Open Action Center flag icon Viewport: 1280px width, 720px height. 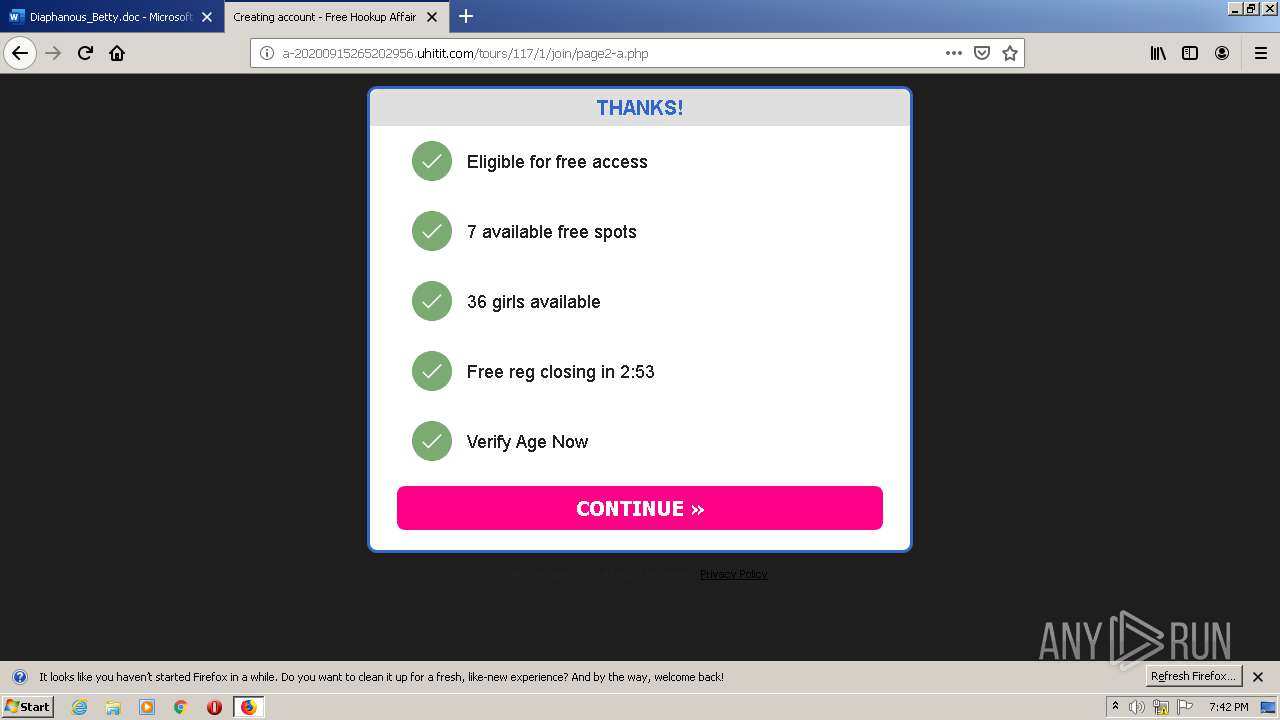(1185, 707)
